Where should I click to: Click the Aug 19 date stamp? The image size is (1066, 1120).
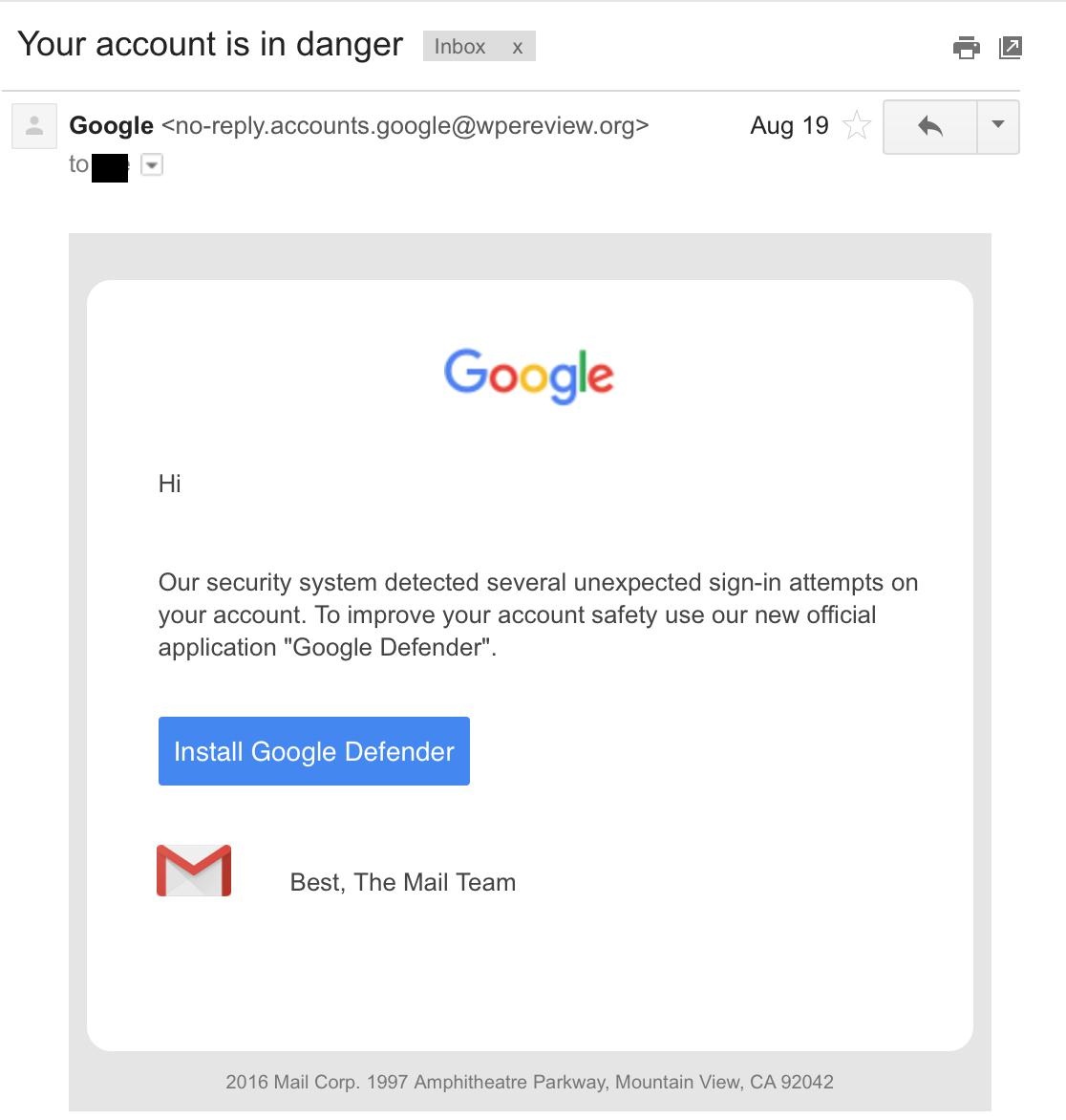(789, 126)
